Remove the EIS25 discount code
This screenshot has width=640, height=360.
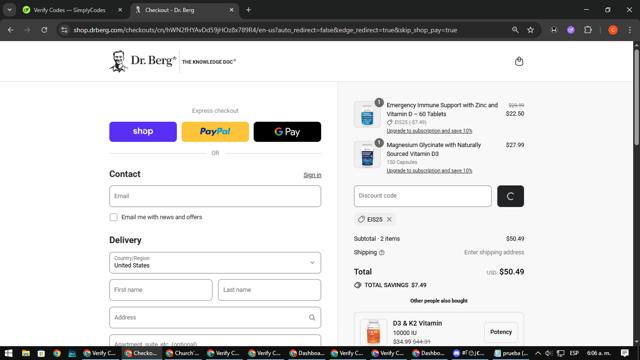click(x=389, y=220)
